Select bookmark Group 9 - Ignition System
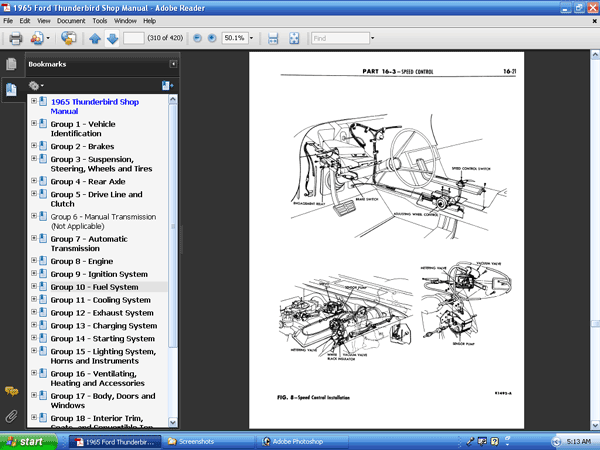Screen dimensions: 600x450 coord(99,274)
